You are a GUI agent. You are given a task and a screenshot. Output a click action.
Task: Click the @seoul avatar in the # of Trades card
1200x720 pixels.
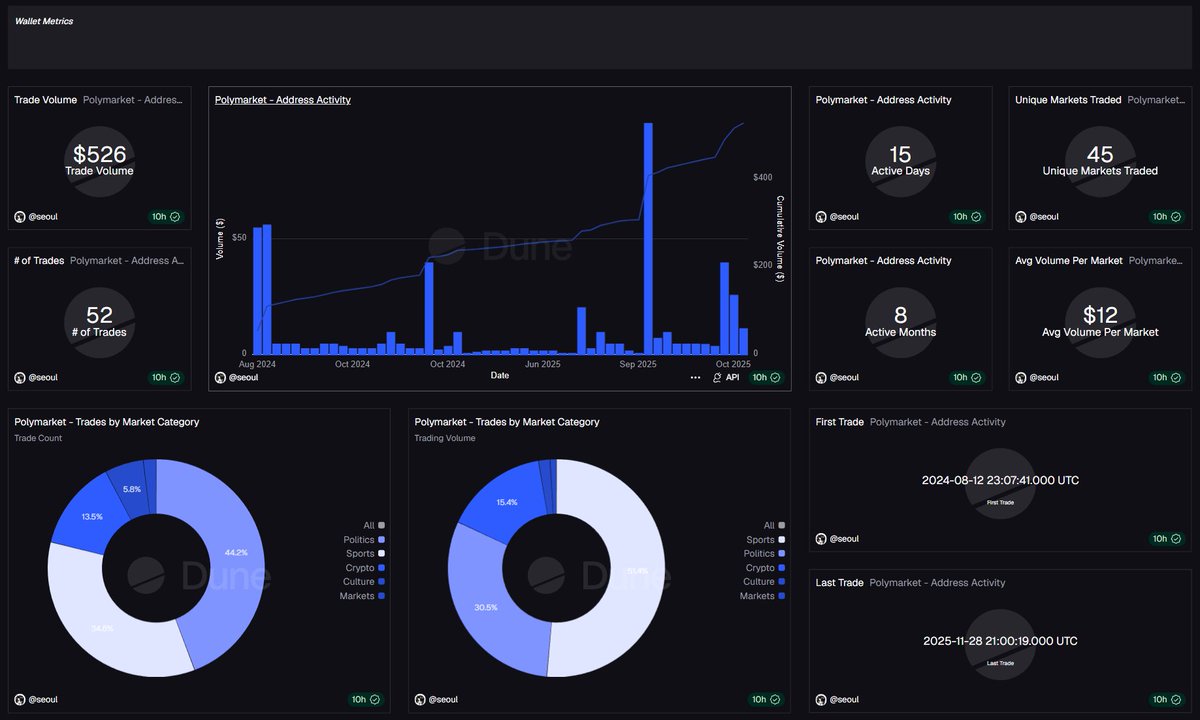pyautogui.click(x=20, y=377)
